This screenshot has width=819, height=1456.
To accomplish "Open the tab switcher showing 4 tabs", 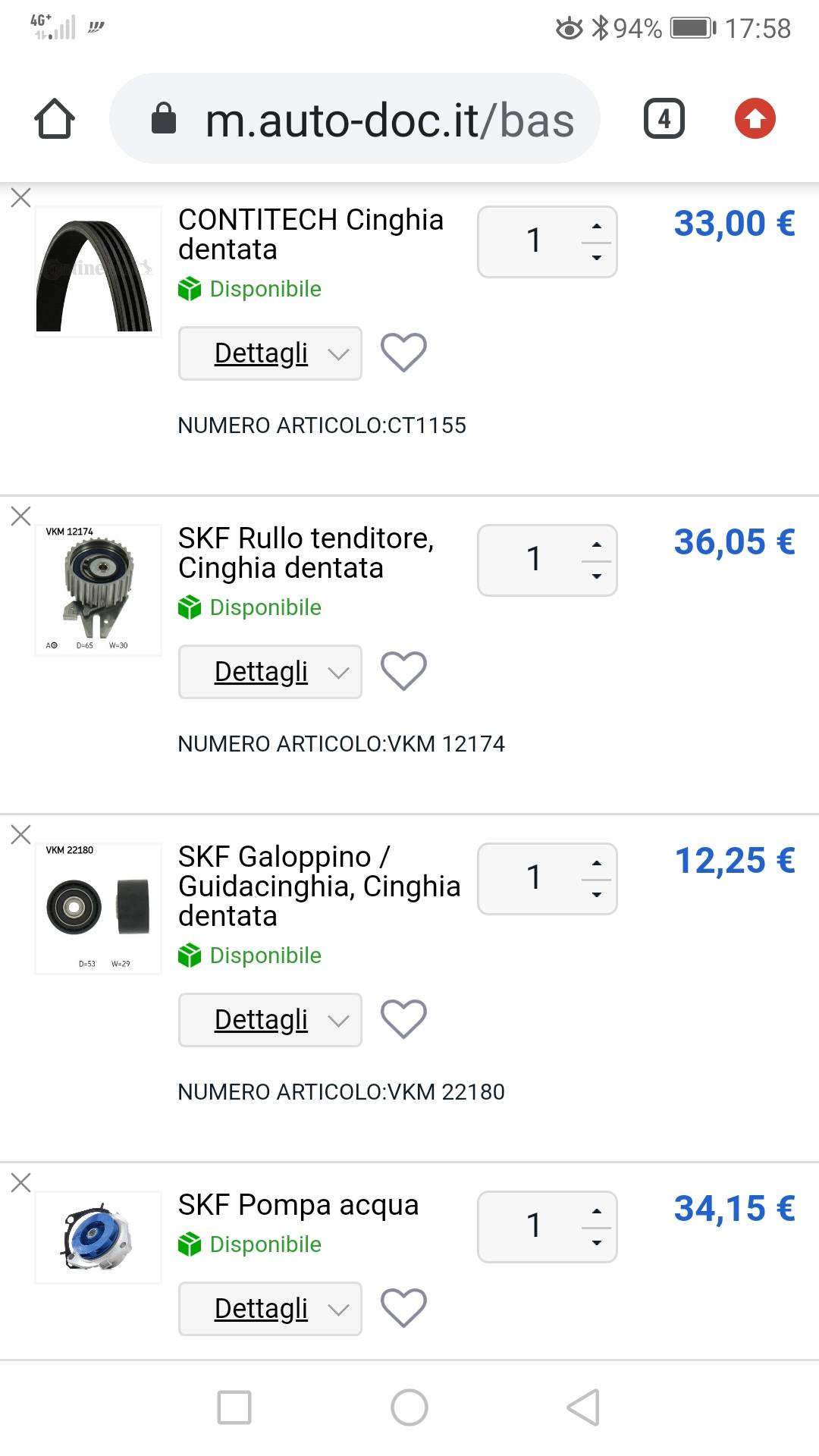I will click(x=664, y=119).
